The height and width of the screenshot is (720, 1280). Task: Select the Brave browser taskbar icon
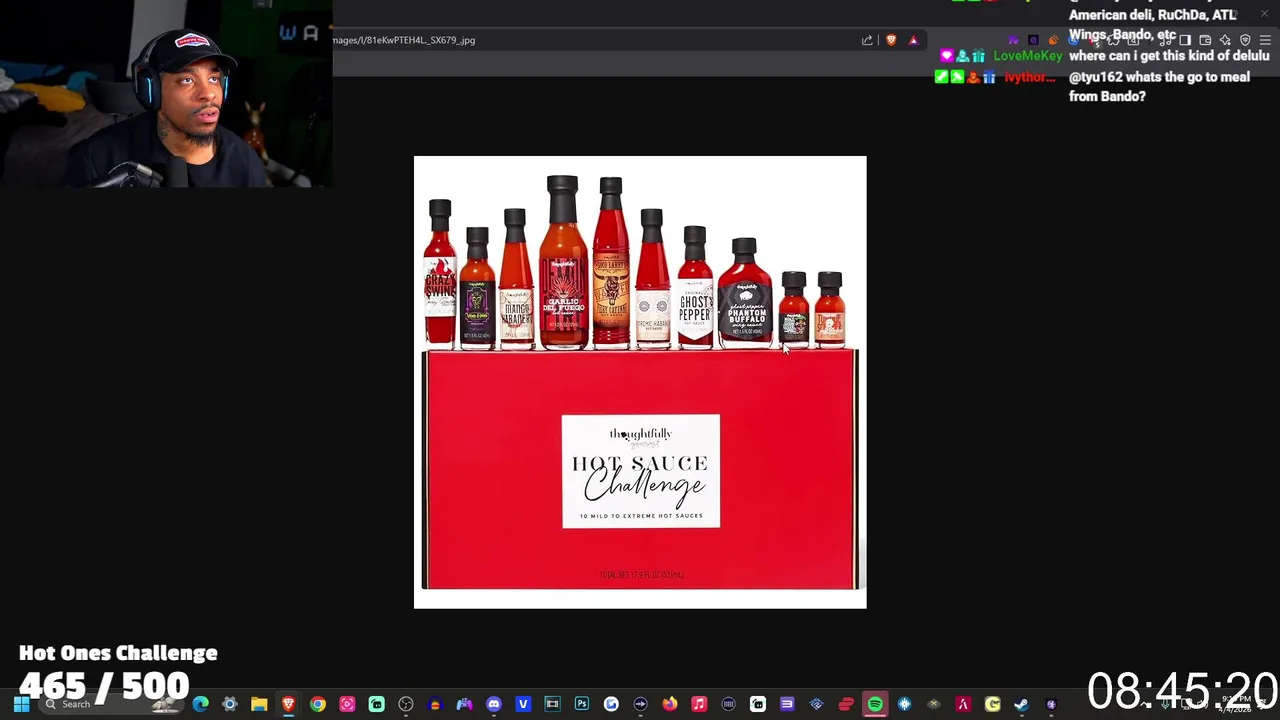[x=288, y=704]
